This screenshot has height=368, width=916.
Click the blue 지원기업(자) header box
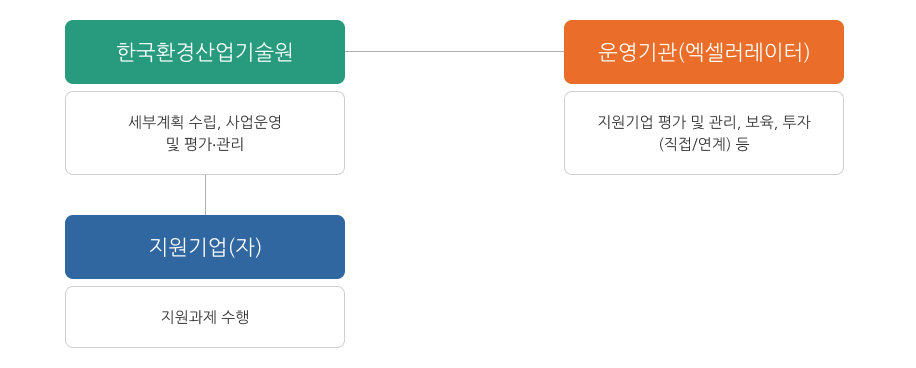tap(205, 247)
